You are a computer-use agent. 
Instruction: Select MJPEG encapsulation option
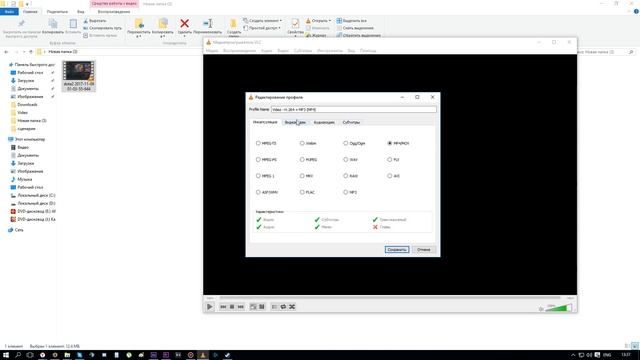coord(309,160)
